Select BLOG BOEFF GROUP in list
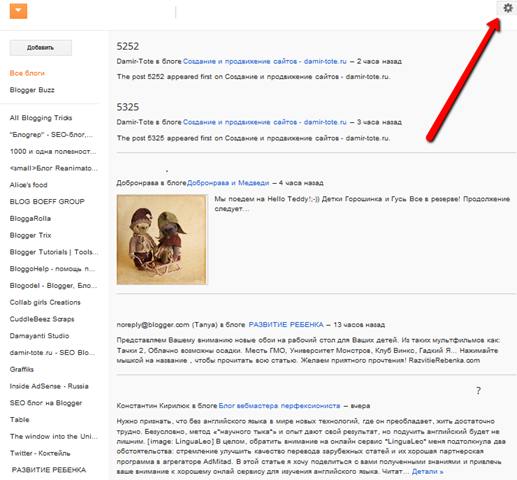Screen dimensions: 517x480 point(47,202)
